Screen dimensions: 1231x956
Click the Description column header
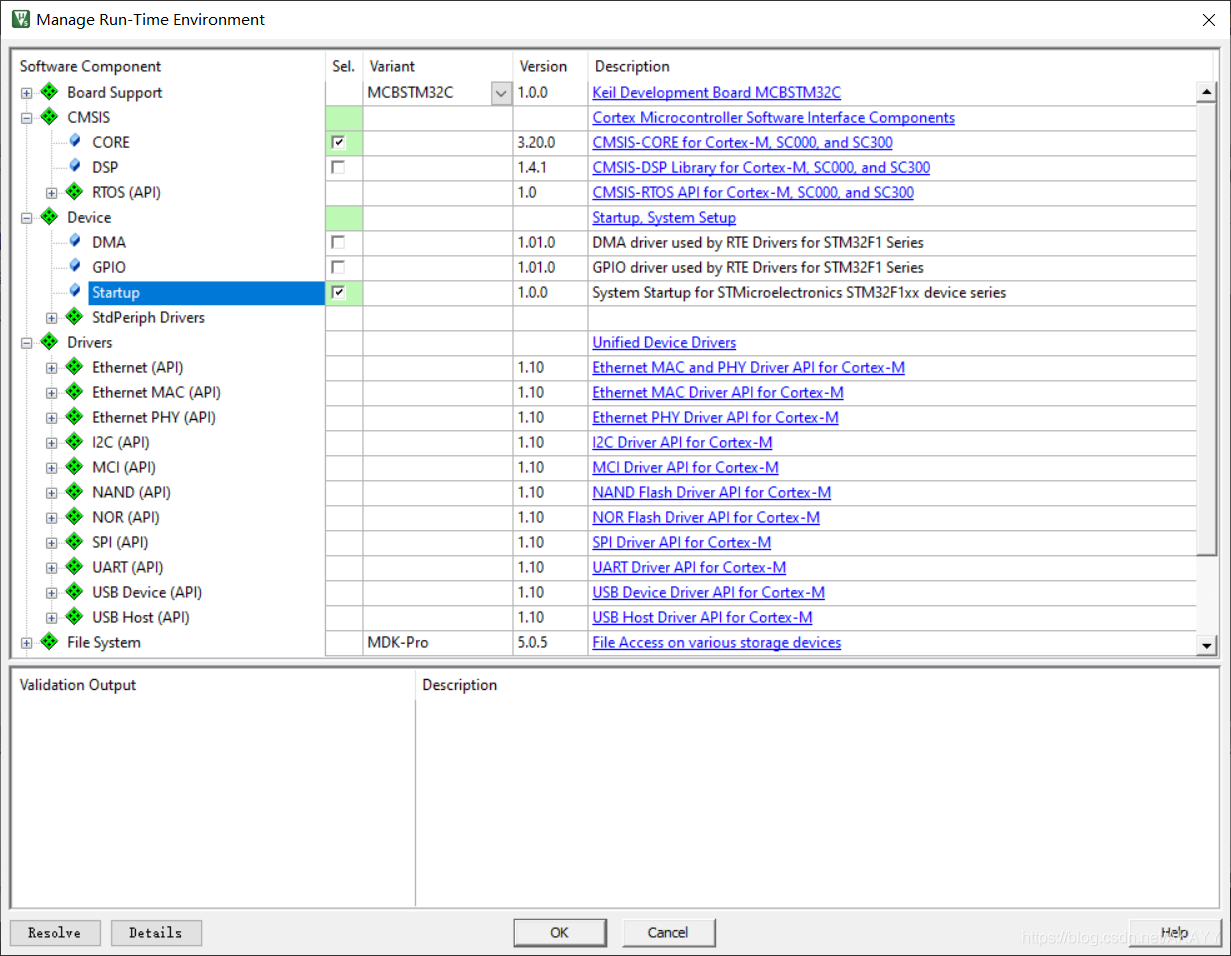point(632,66)
